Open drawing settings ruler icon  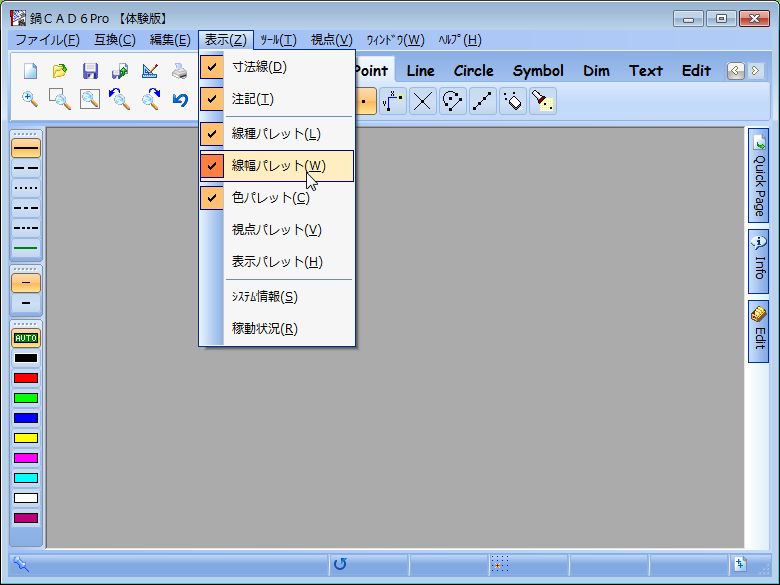[150, 71]
